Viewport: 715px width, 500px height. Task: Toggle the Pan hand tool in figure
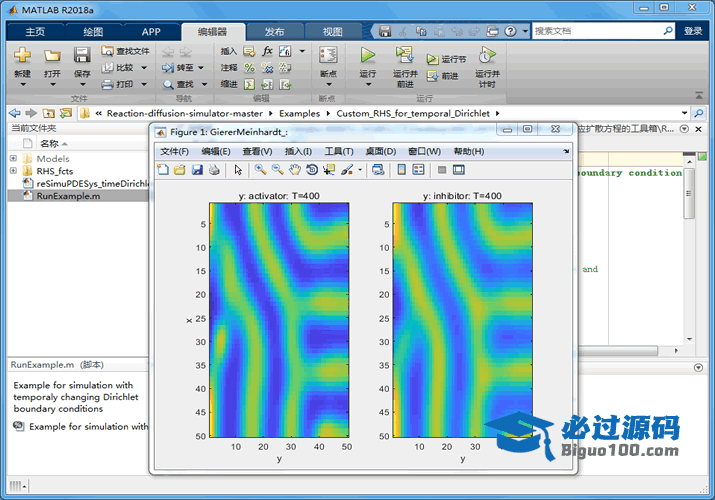point(295,170)
